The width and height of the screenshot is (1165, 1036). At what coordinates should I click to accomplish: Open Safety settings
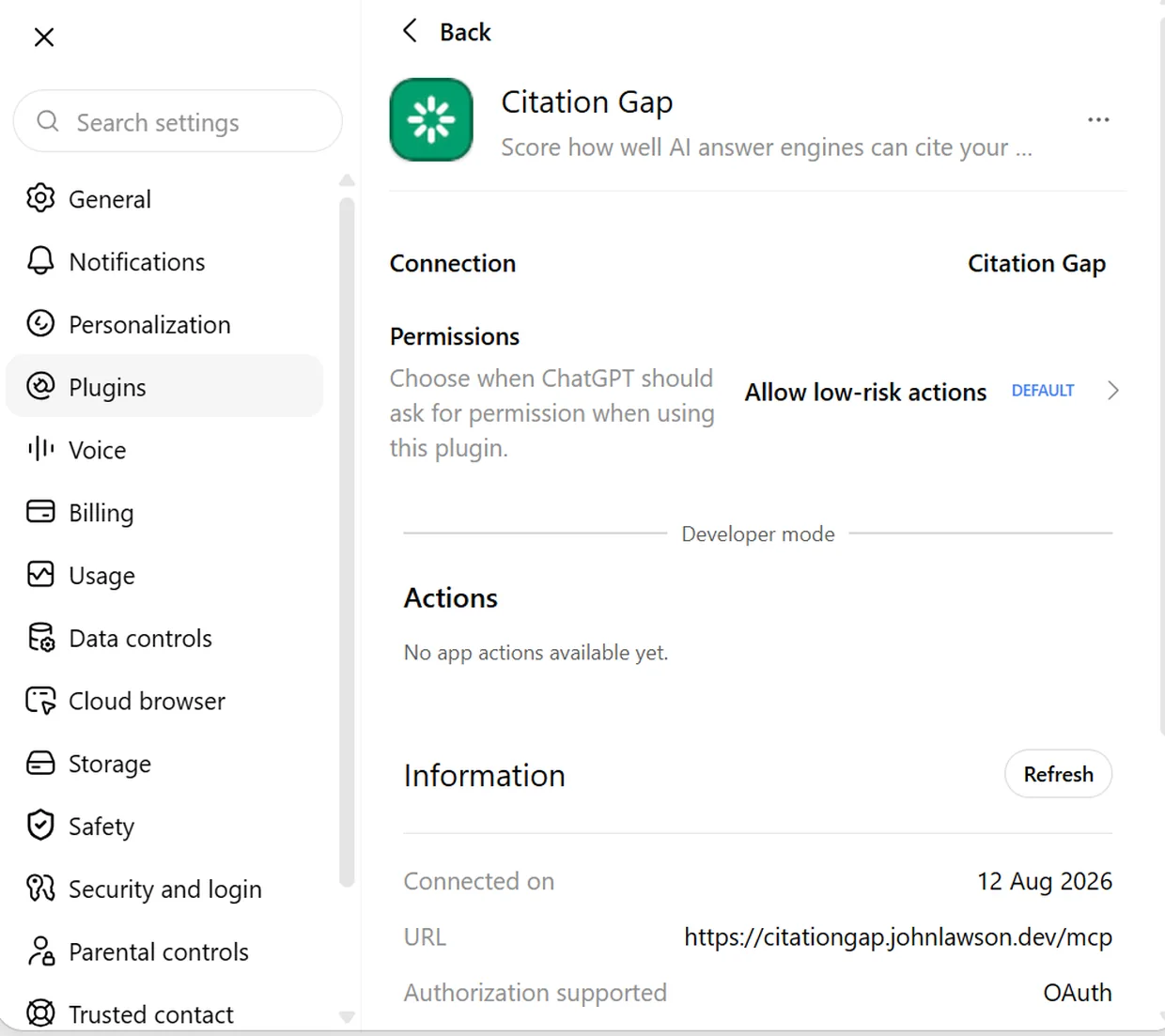click(x=164, y=826)
